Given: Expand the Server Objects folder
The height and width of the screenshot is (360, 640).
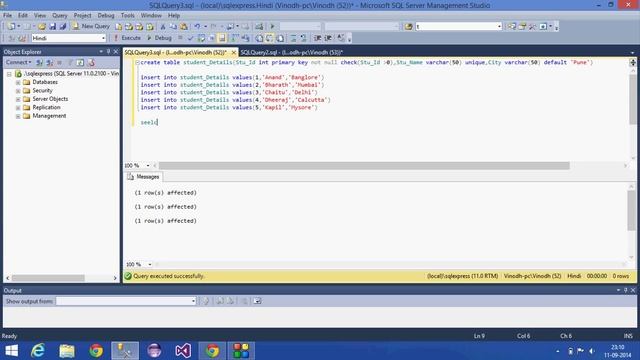Looking at the screenshot, I should (x=18, y=99).
